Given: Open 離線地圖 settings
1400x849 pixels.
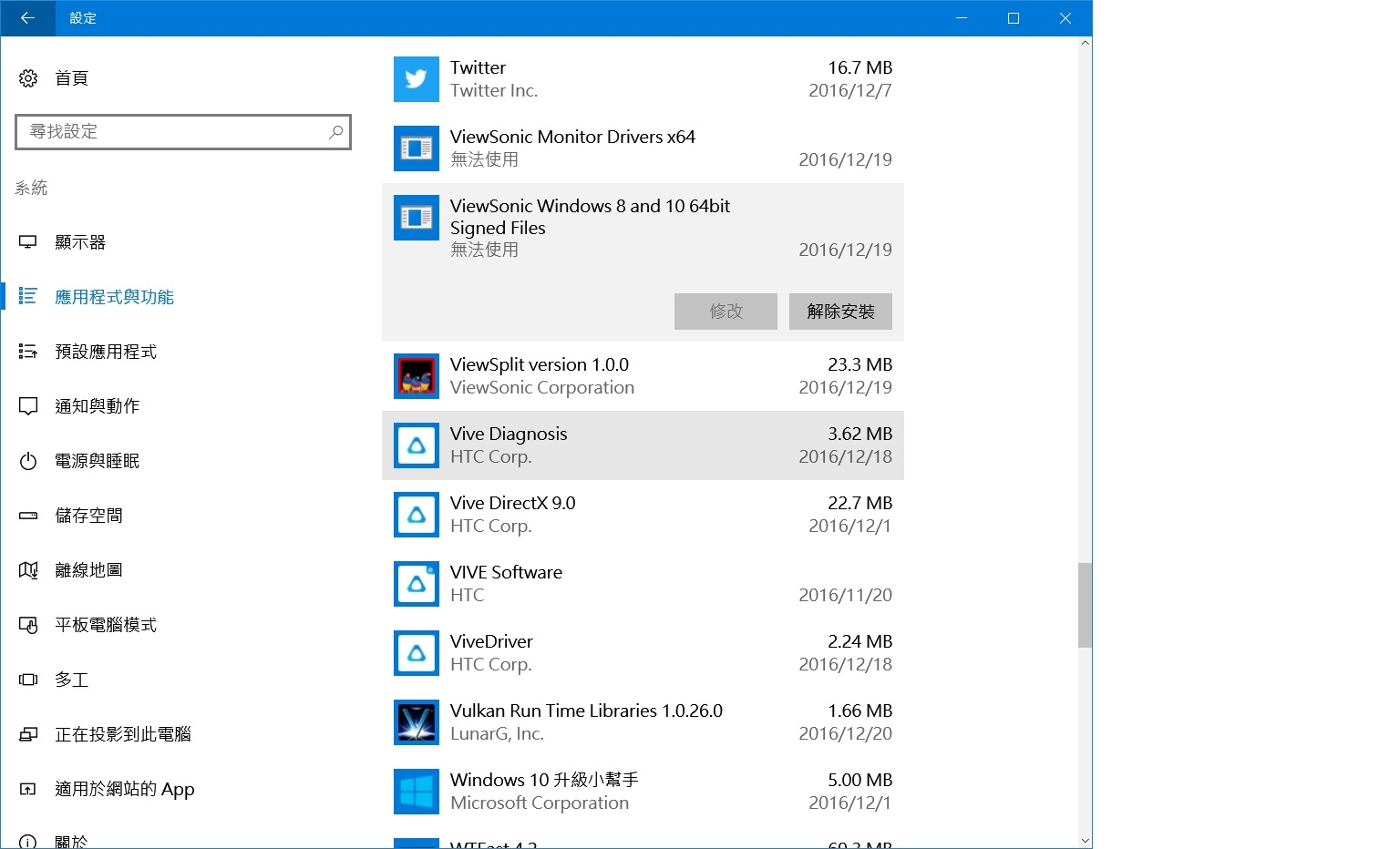Looking at the screenshot, I should point(88,570).
